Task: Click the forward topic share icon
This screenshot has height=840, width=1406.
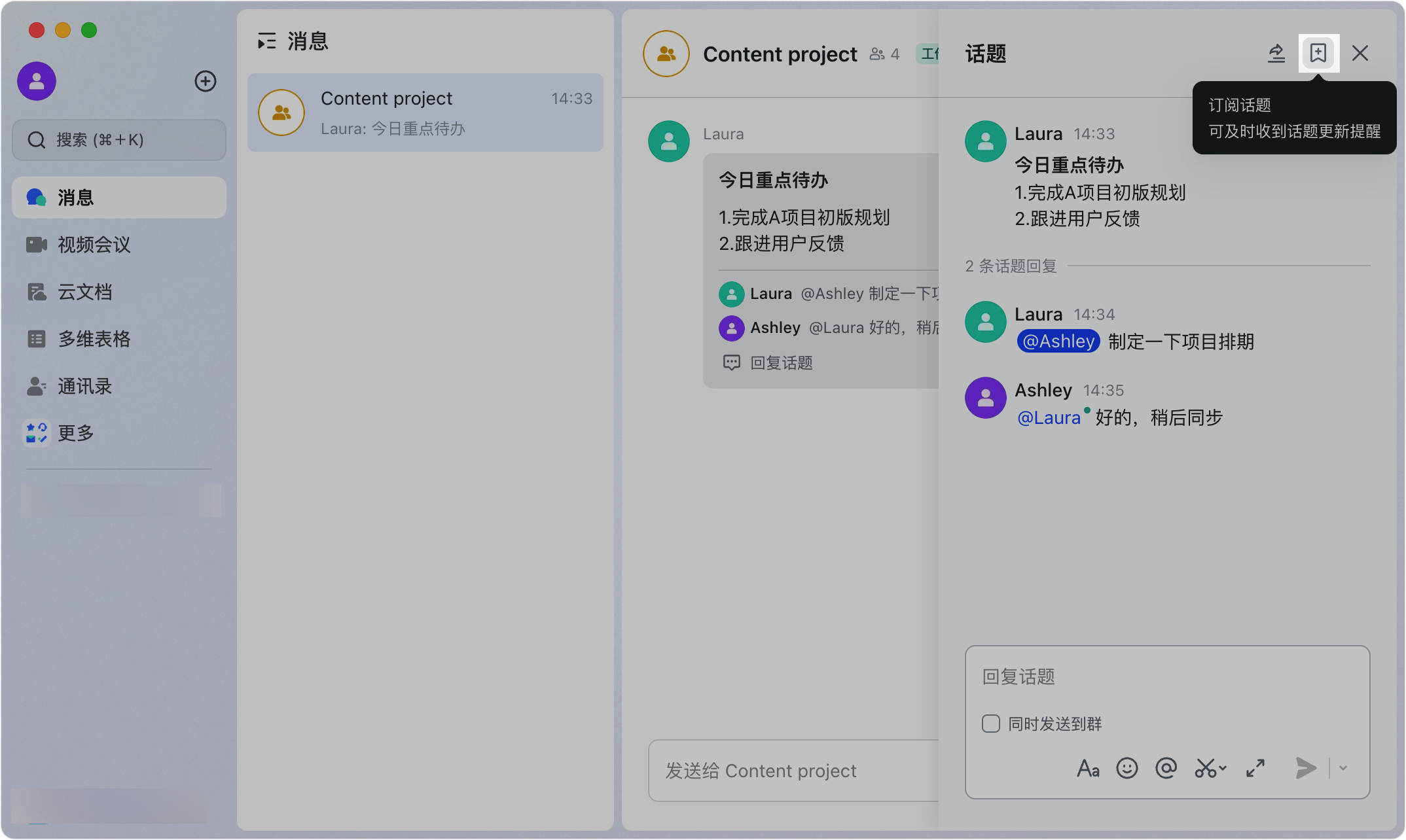Action: pyautogui.click(x=1276, y=53)
